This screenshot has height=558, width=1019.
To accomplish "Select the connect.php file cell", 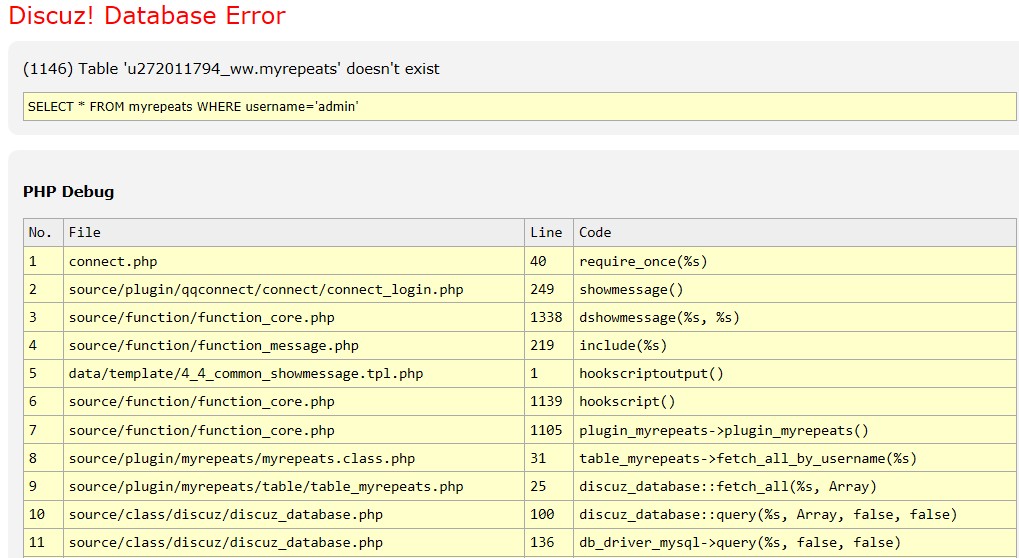I will click(294, 261).
